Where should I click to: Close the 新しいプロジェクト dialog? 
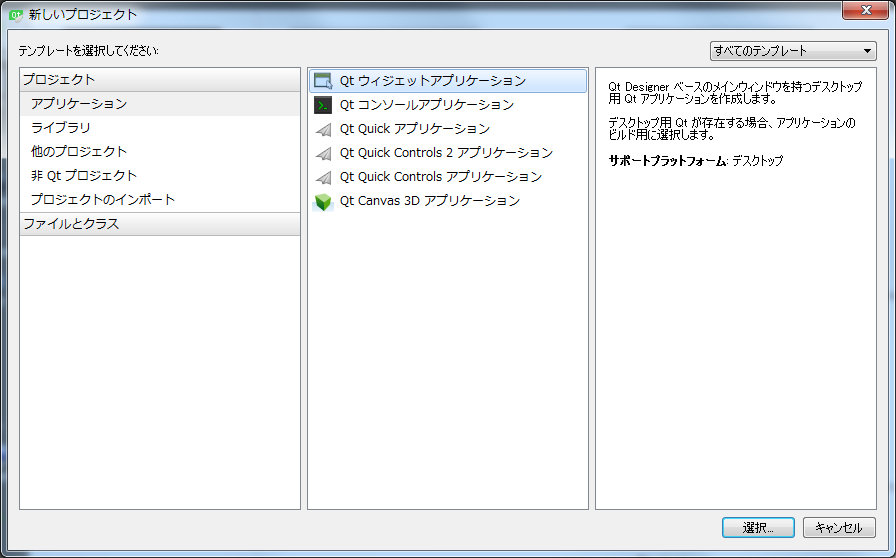coord(866,10)
